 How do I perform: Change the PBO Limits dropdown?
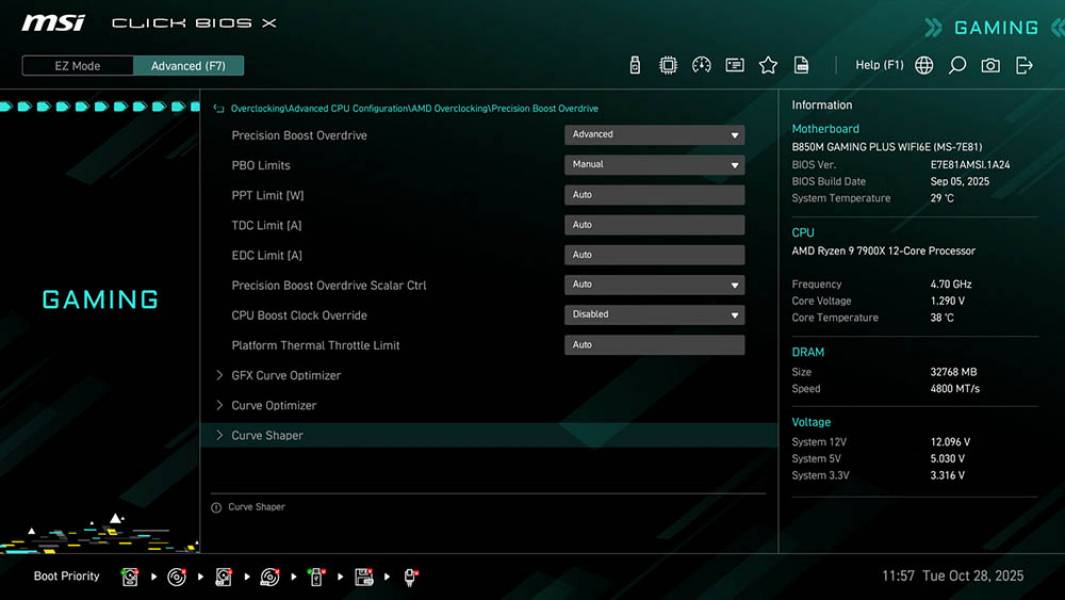click(654, 164)
